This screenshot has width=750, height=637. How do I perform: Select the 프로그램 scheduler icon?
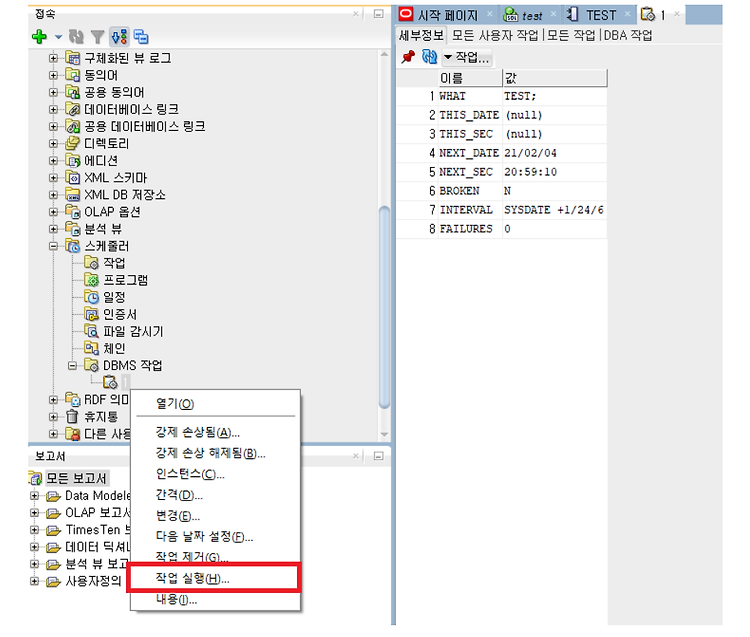91,280
